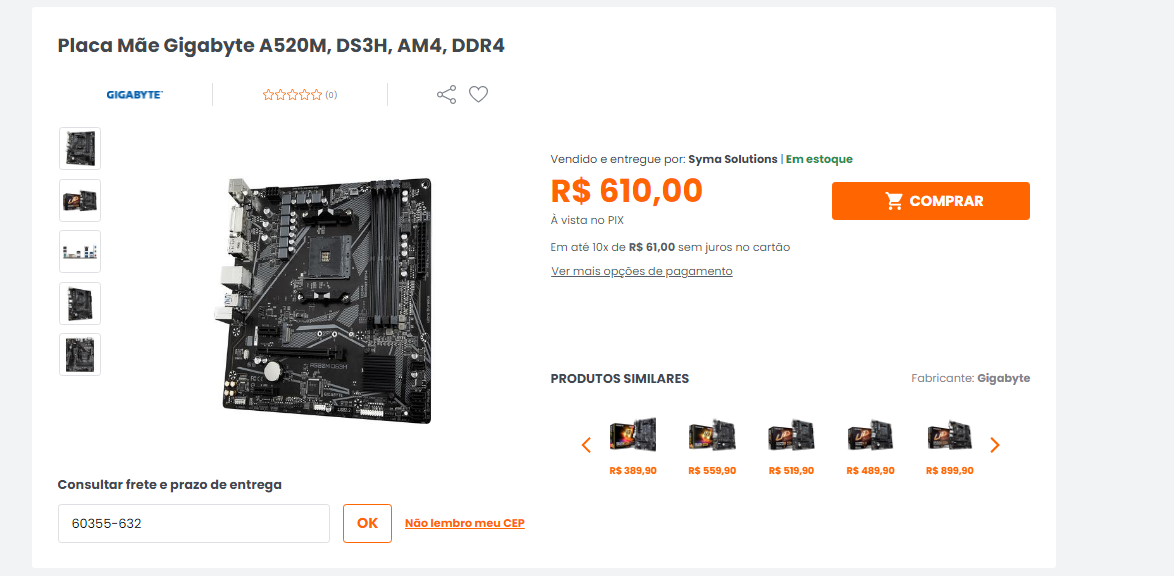Select the first motherboard thumbnail
This screenshot has height=576, width=1174.
point(80,148)
